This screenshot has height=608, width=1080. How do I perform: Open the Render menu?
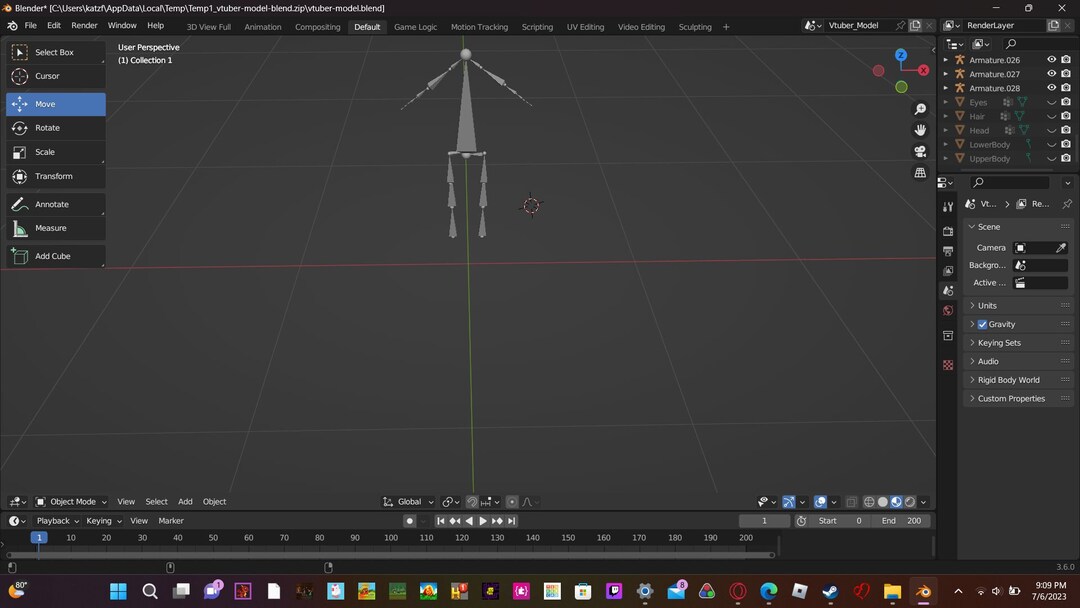click(84, 25)
